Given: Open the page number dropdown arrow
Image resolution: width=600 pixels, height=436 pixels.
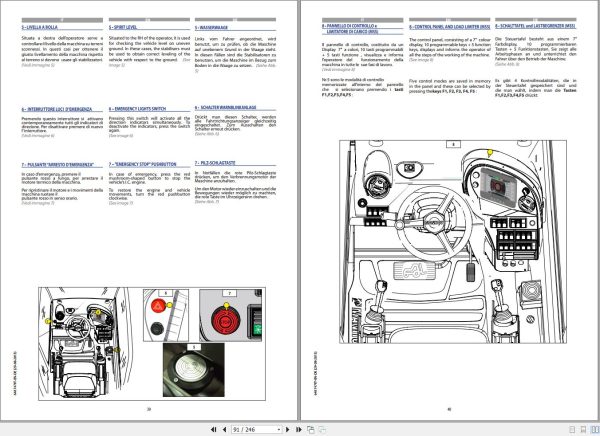Looking at the screenshot, I should [279, 429].
